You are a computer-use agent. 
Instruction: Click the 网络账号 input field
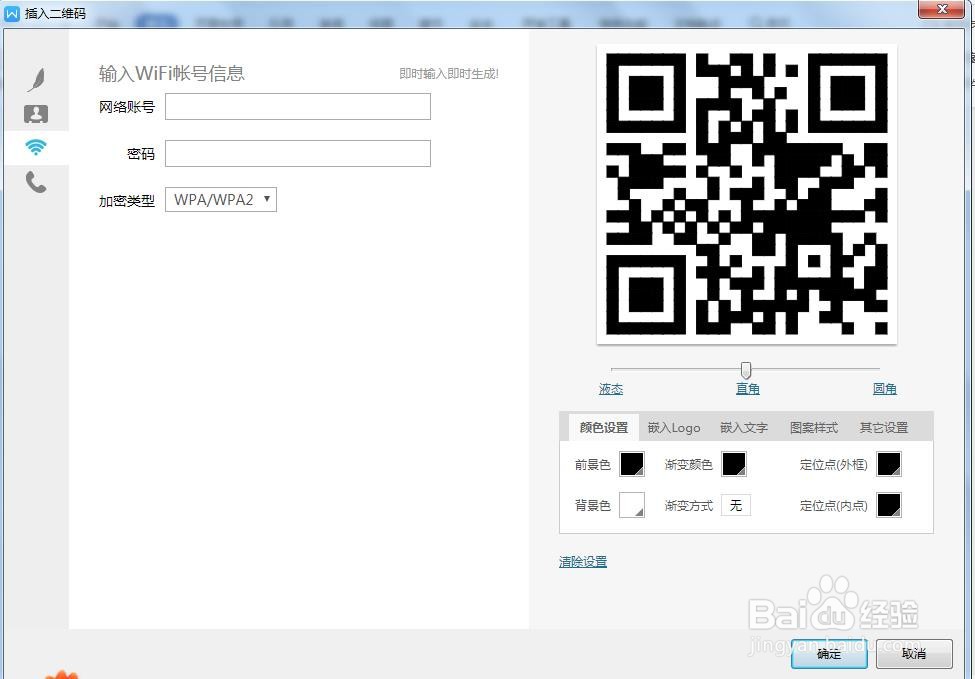[x=298, y=107]
